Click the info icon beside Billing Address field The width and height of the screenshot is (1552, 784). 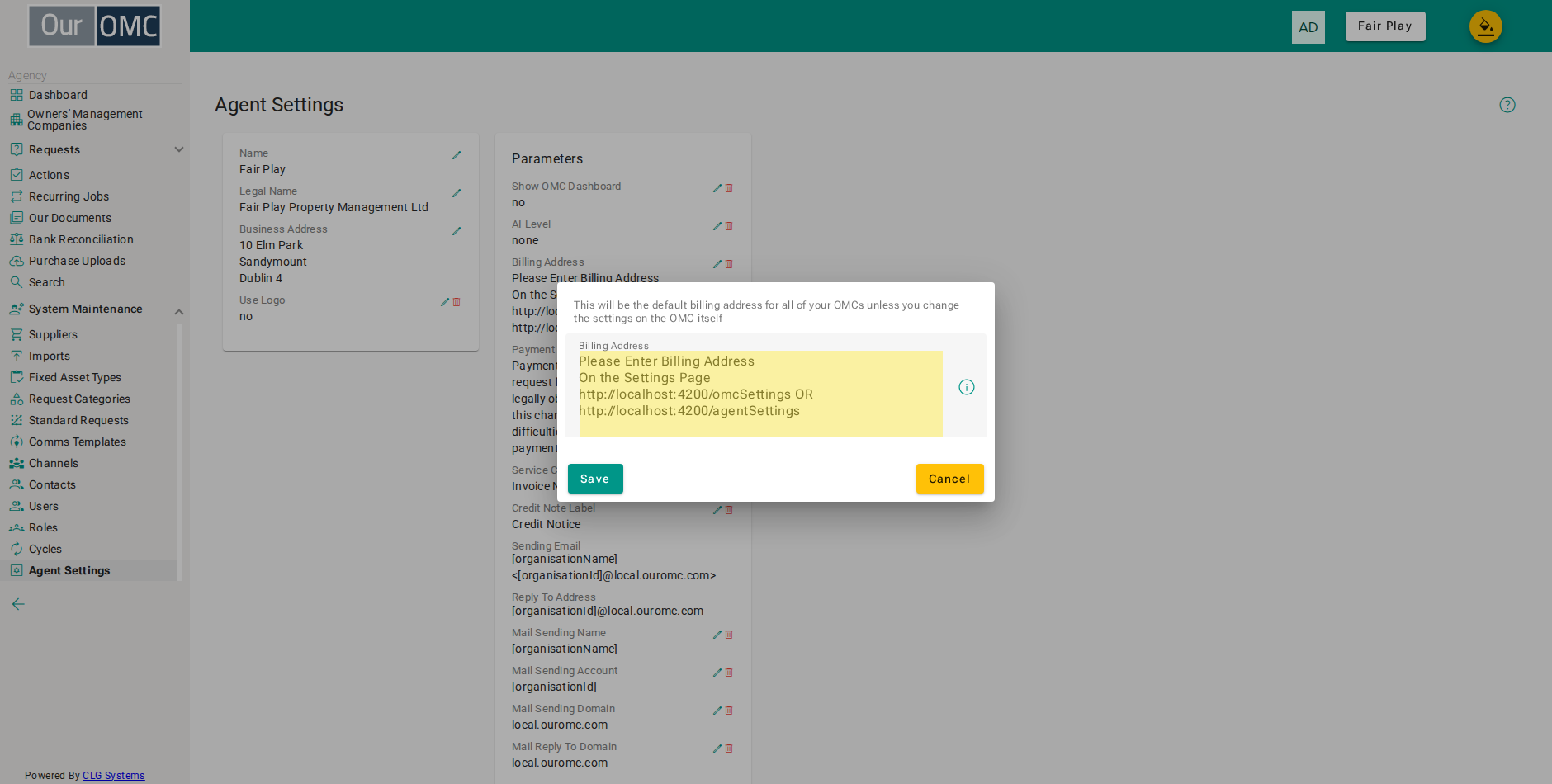click(967, 387)
